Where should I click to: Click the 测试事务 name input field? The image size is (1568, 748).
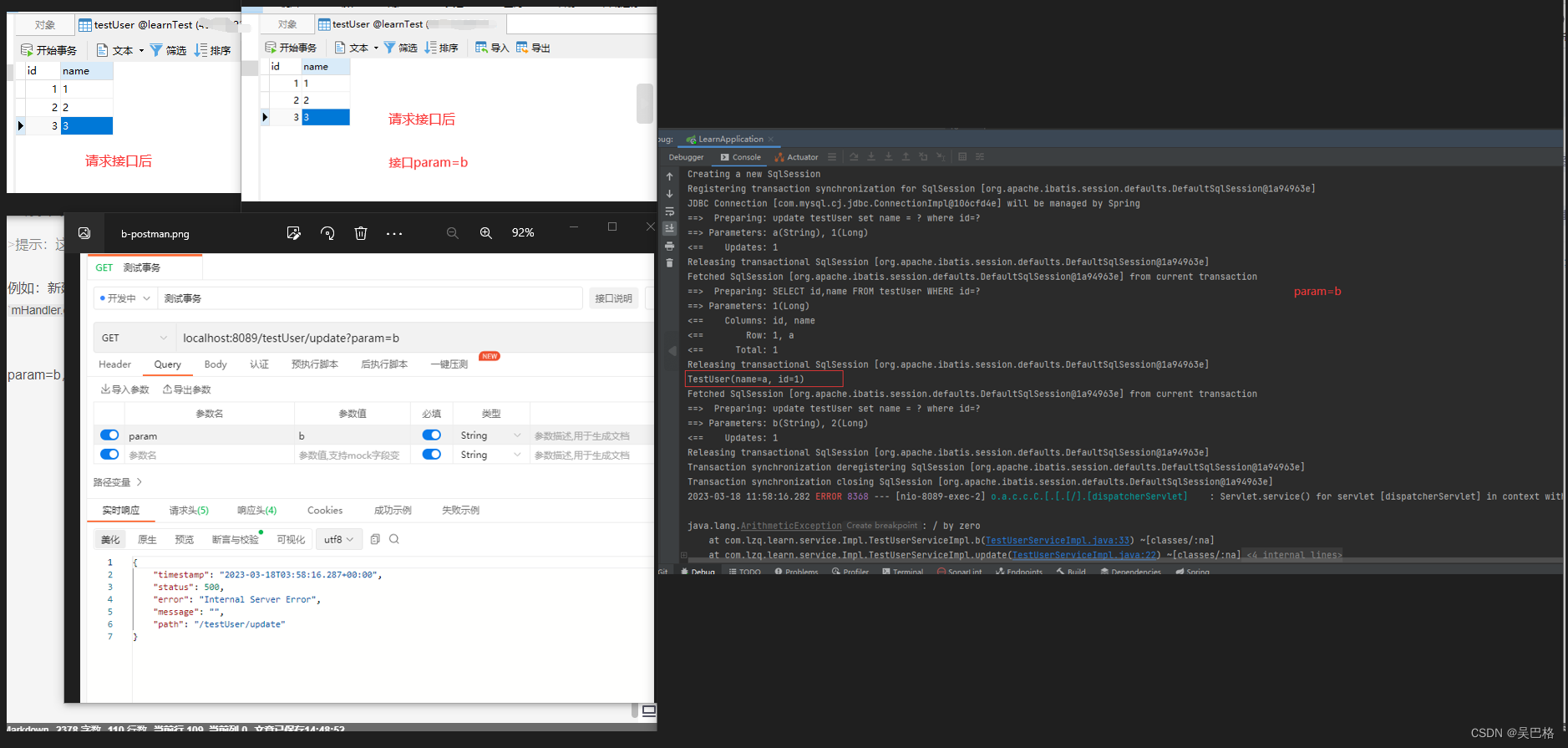click(x=370, y=298)
